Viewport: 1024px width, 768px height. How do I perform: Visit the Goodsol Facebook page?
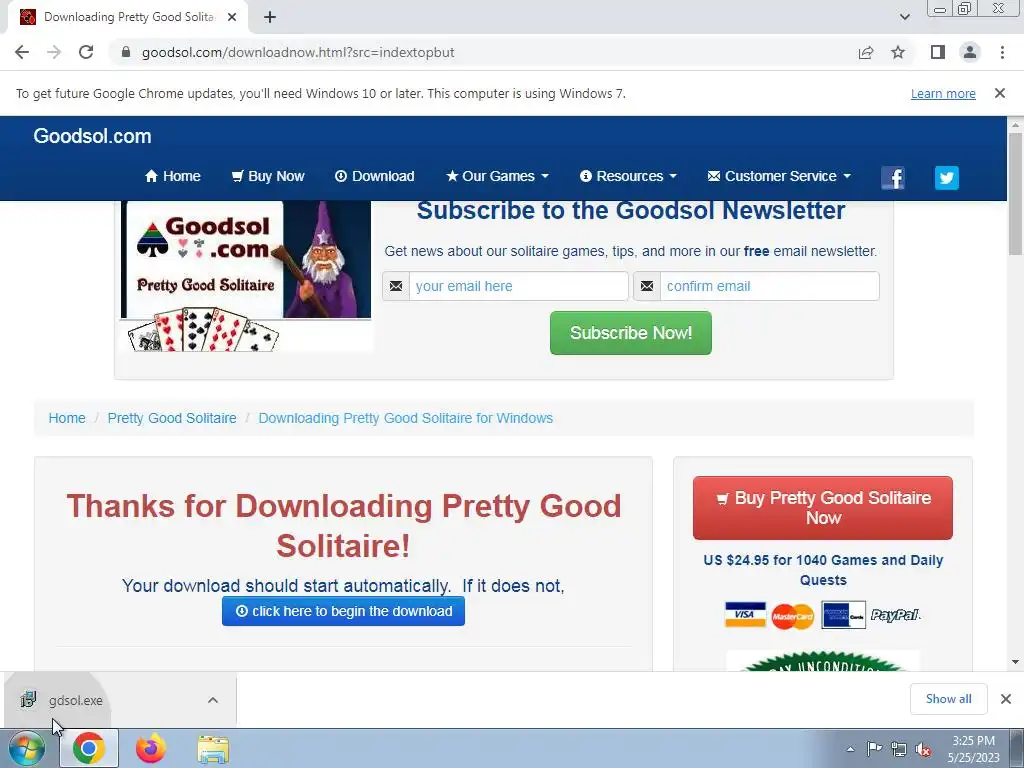pos(893,178)
